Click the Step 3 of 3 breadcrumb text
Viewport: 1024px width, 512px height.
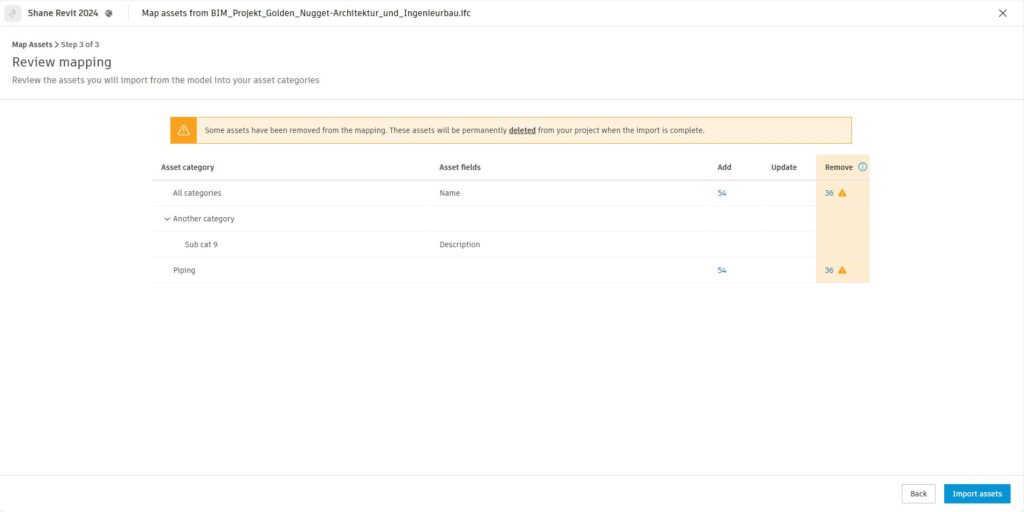[x=80, y=44]
